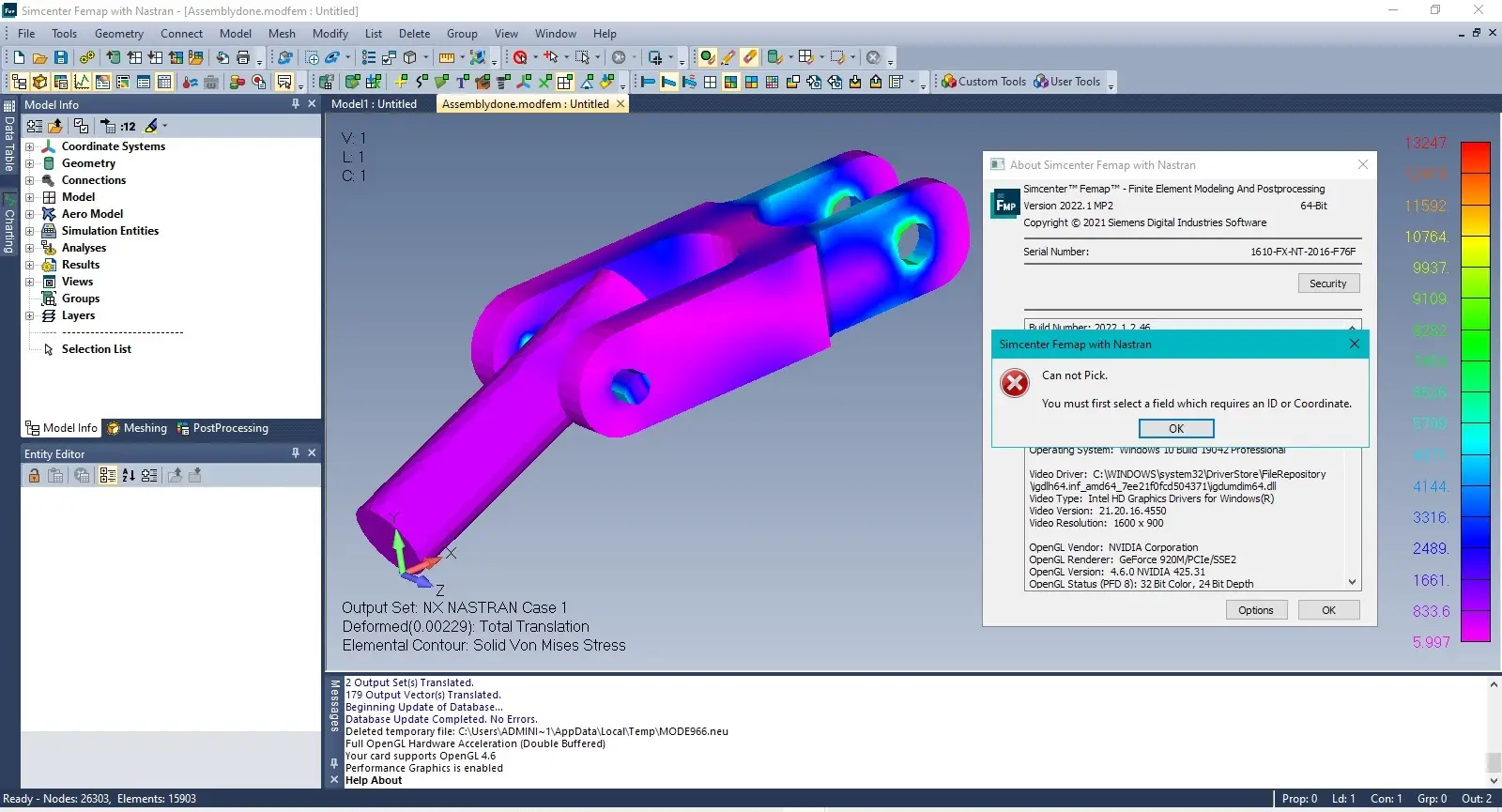This screenshot has height=812, width=1502.
Task: Toggle categorized view in Entity Editor
Action: [107, 476]
